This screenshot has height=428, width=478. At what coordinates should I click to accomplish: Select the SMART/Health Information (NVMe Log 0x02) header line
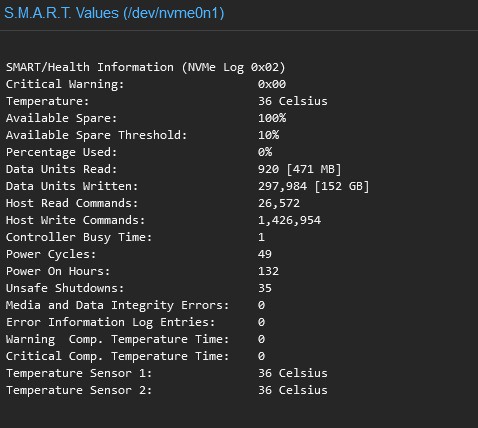tap(146, 67)
